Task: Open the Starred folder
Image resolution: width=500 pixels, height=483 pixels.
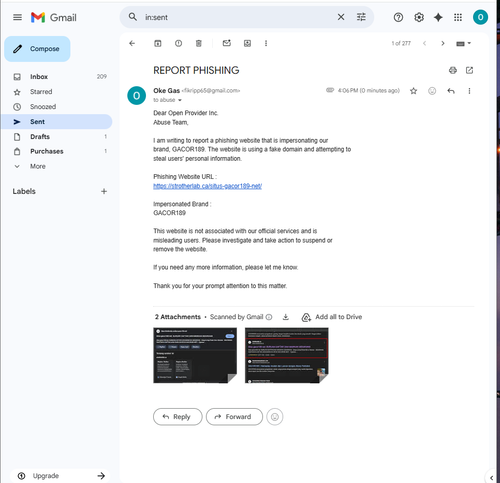Action: coord(56,92)
